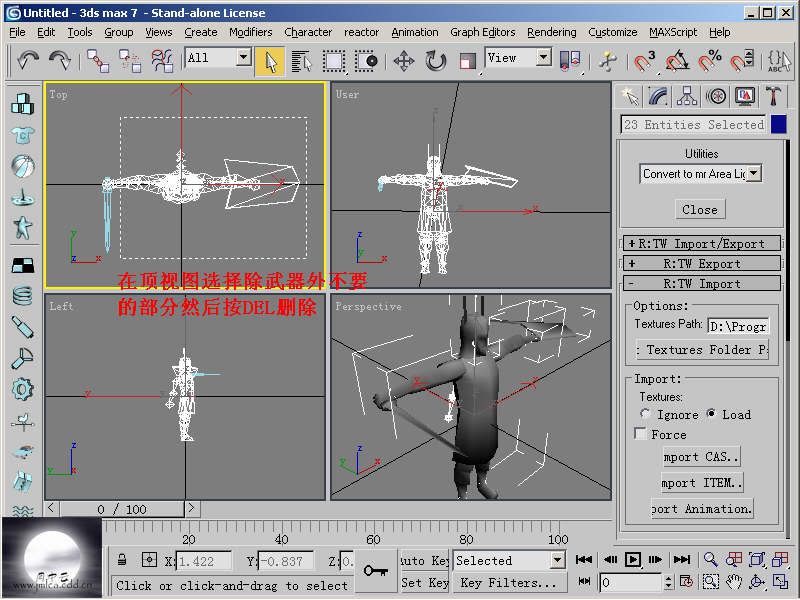Enable the Force checkbox
This screenshot has height=600, width=800.
(641, 434)
